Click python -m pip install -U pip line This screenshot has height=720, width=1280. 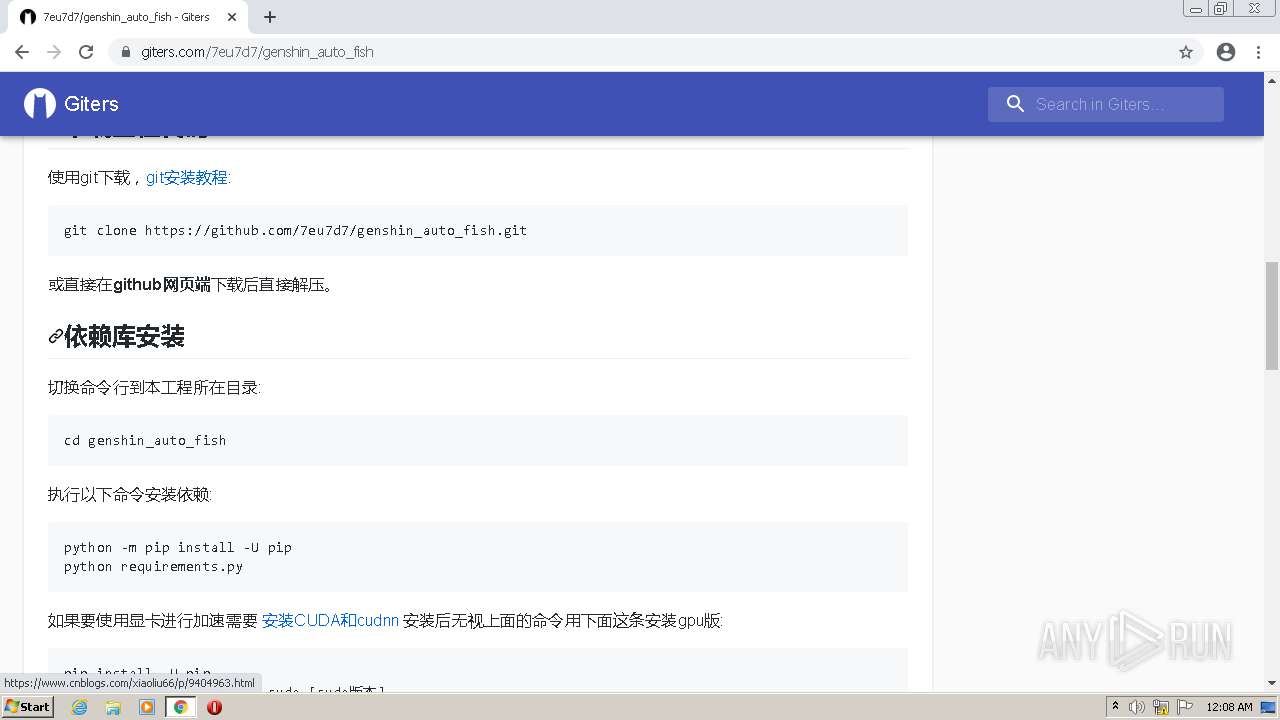click(178, 547)
